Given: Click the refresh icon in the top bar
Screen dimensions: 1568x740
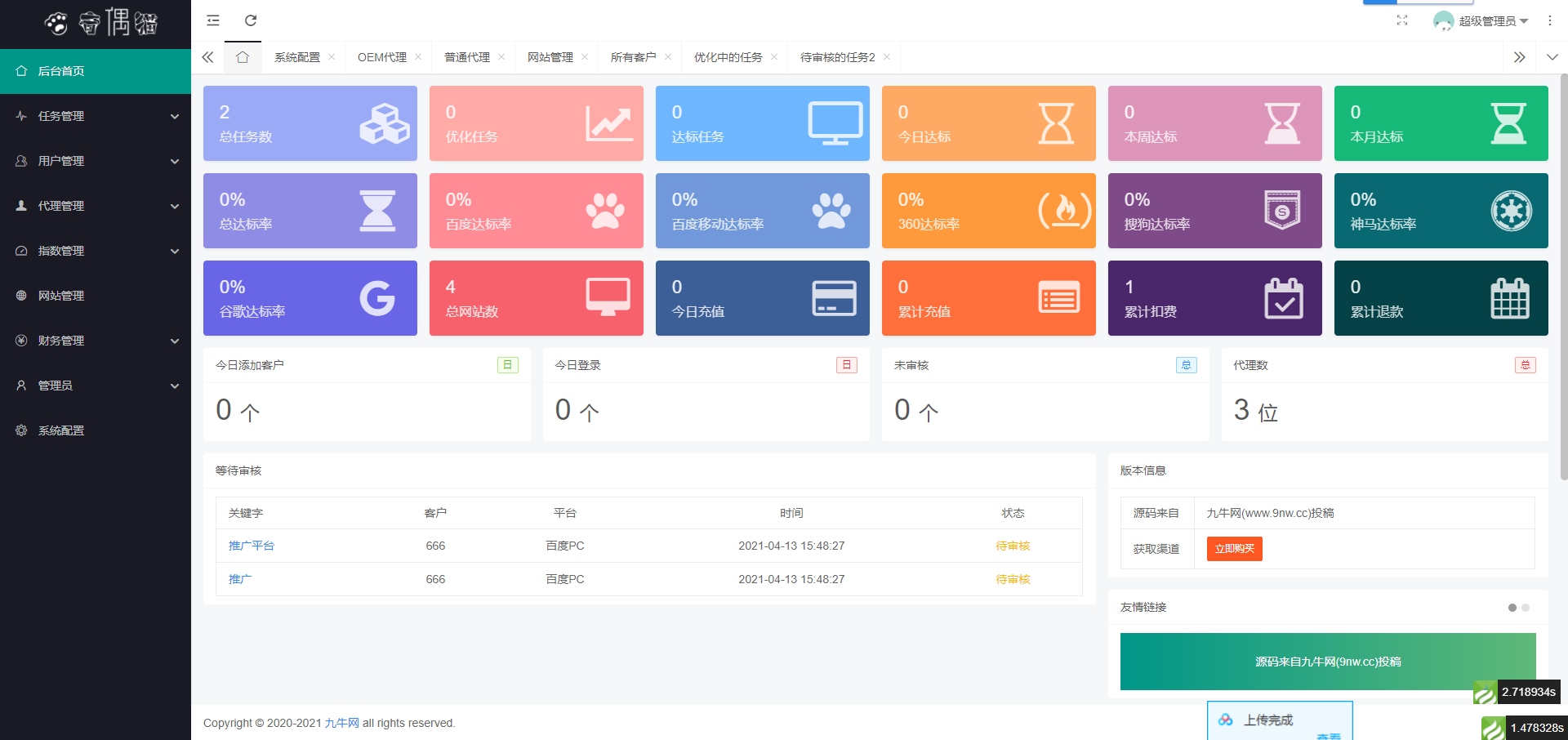Looking at the screenshot, I should 251,20.
